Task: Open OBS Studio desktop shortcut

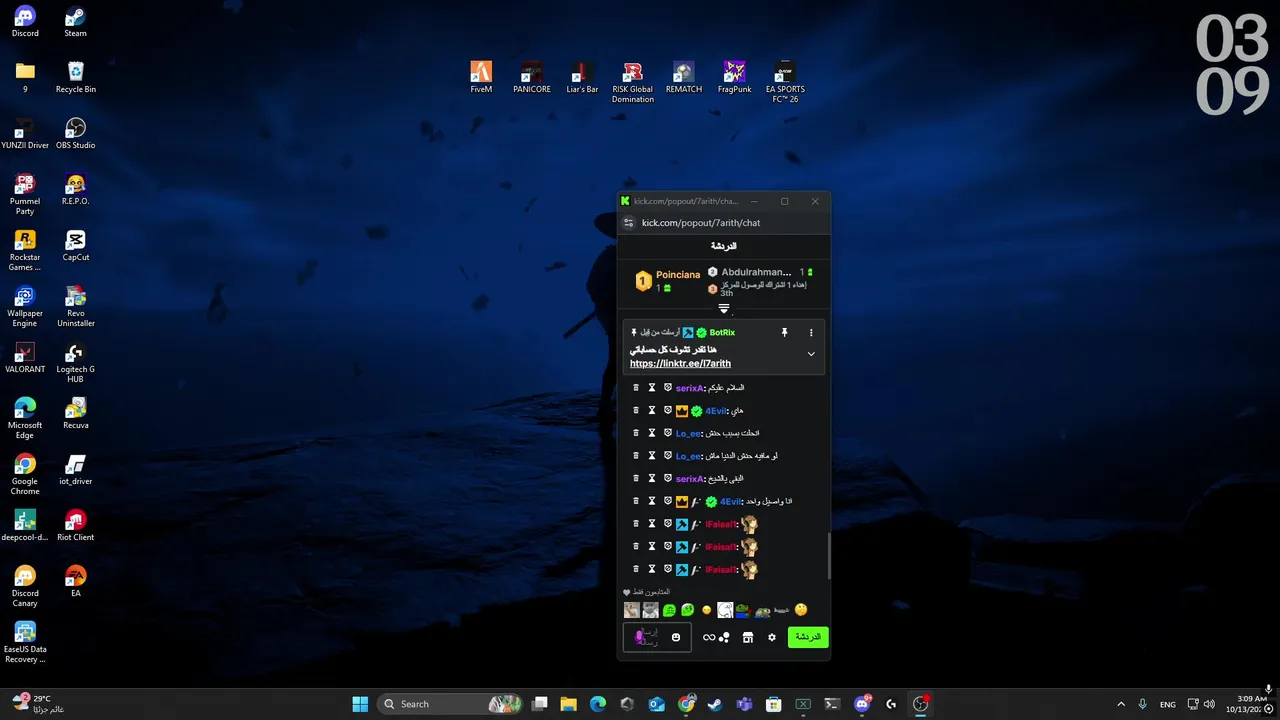Action: 75,134
